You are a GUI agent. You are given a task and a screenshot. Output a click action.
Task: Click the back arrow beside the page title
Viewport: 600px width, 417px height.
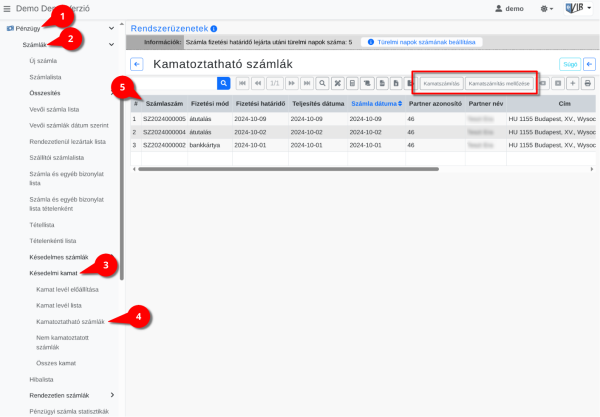tap(138, 64)
